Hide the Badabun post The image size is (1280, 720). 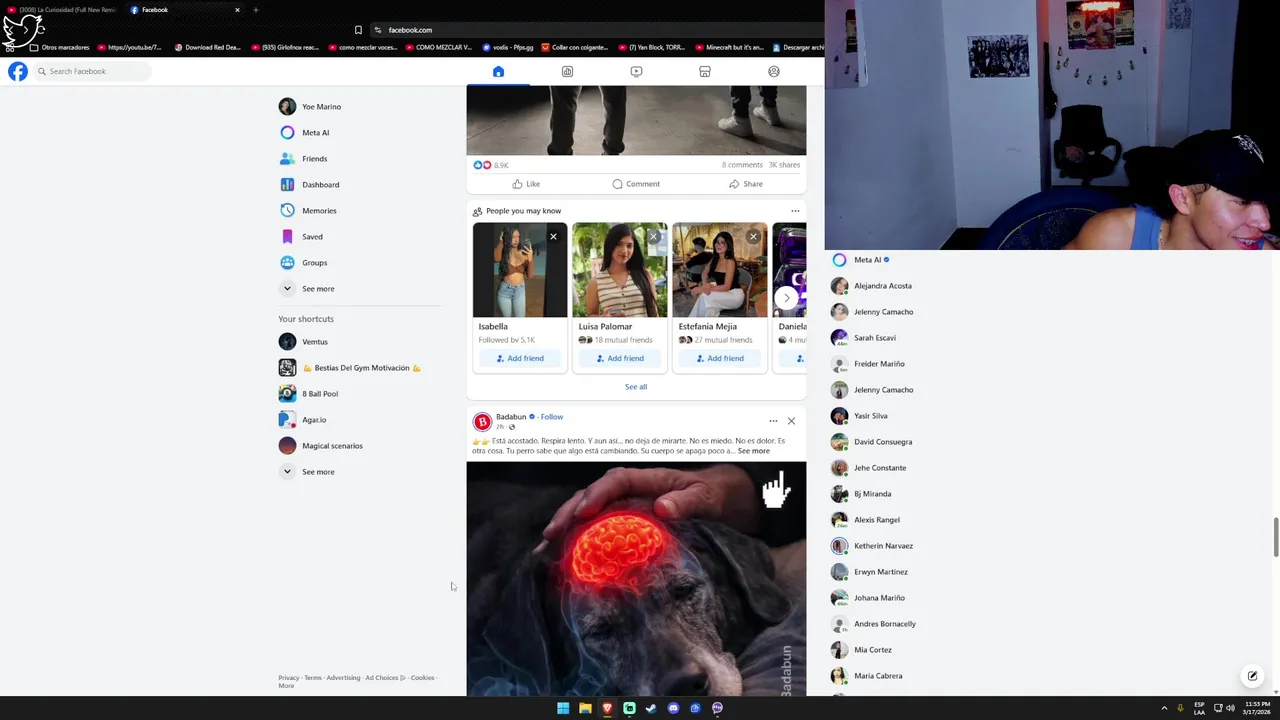coord(791,421)
